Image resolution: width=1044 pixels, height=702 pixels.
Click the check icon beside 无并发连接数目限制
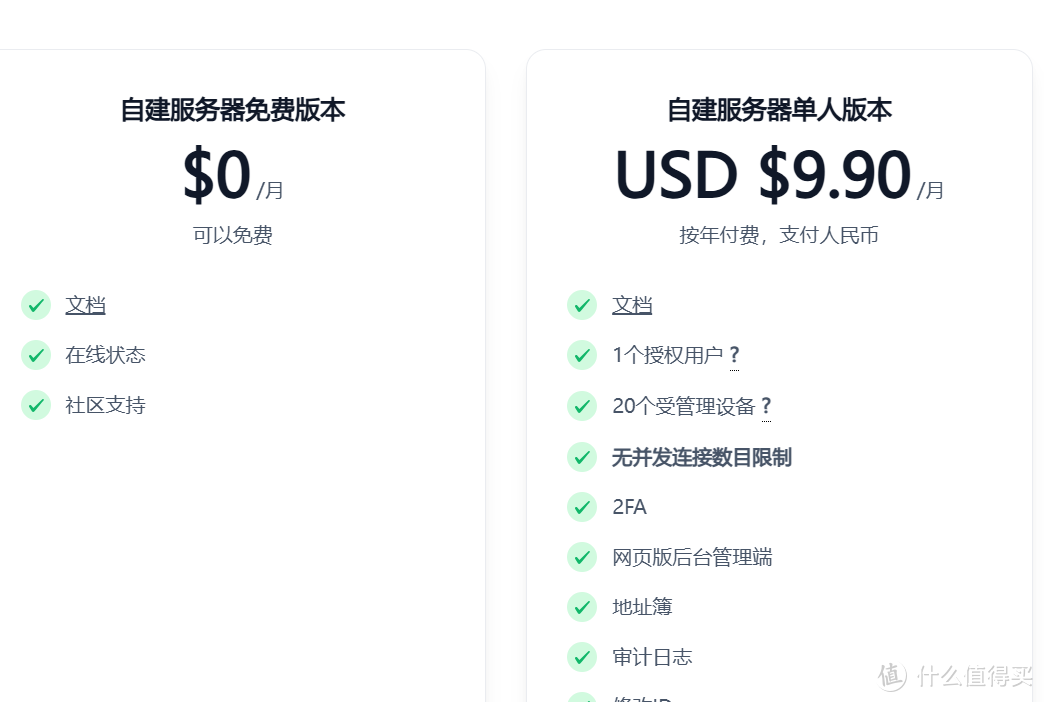[582, 457]
